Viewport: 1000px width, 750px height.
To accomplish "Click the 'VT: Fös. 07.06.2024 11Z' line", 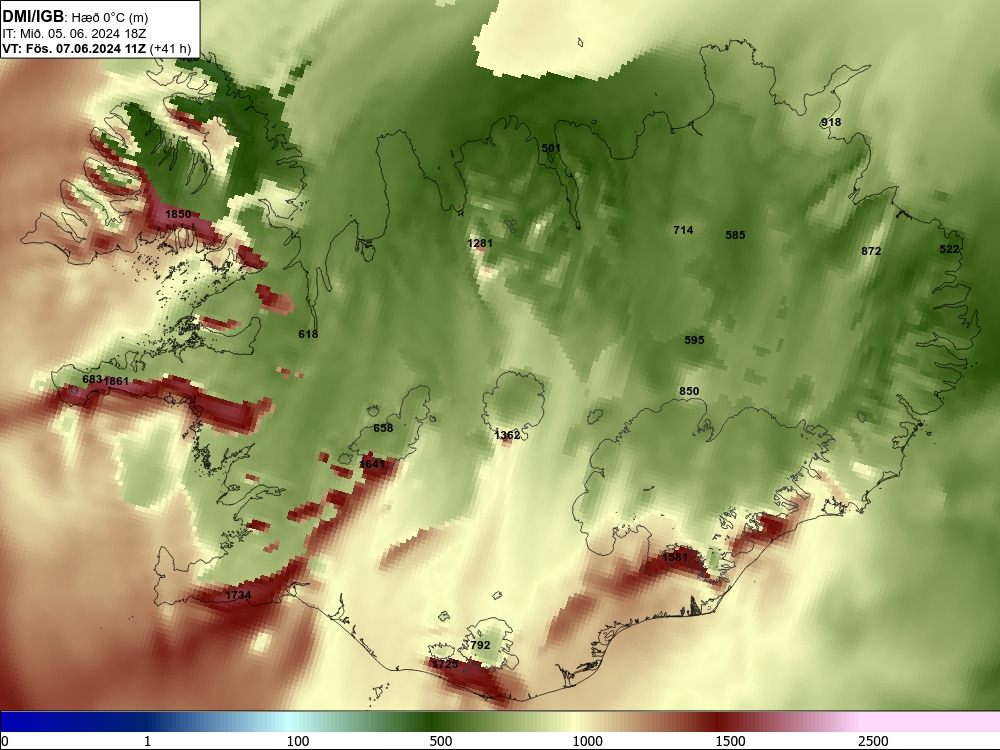I will tap(75, 48).
